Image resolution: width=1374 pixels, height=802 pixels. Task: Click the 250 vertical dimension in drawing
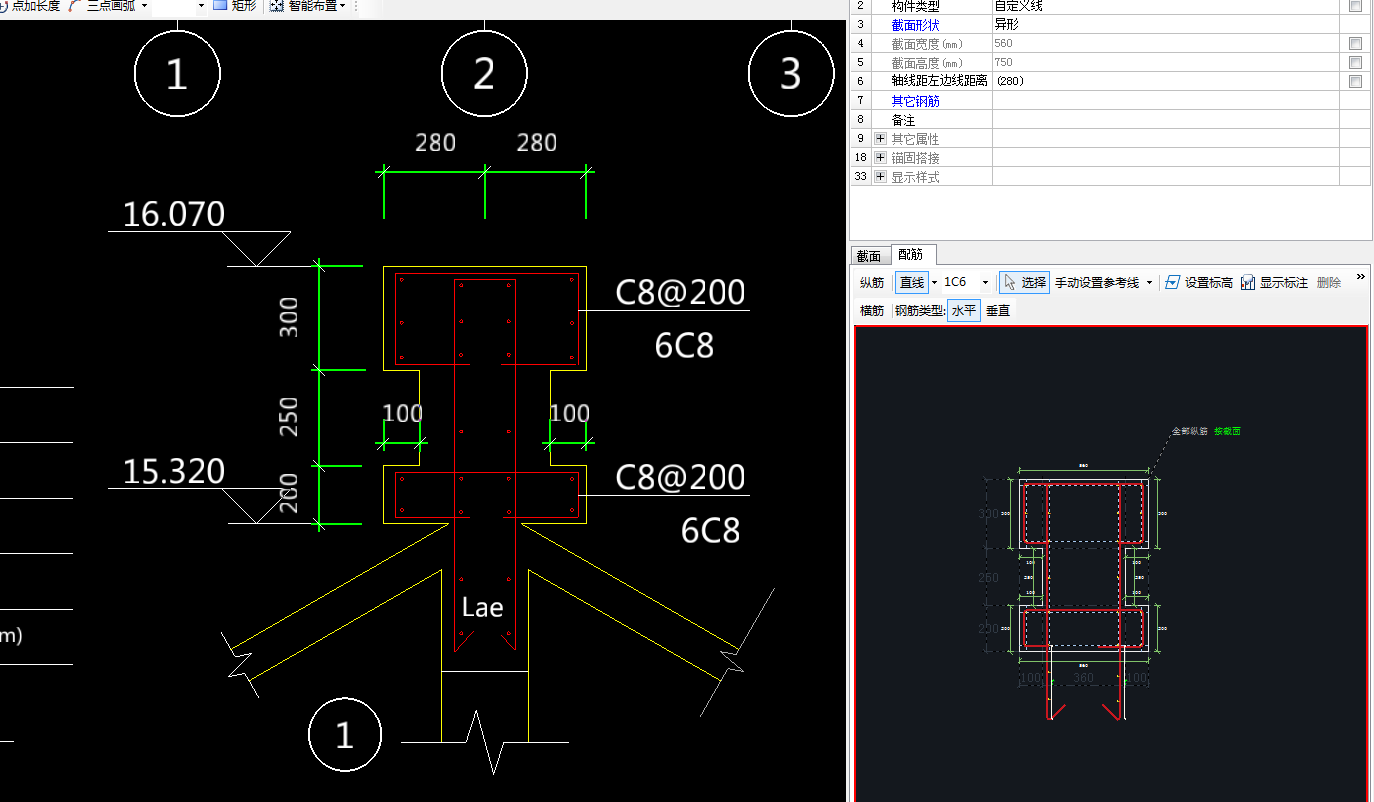coord(289,416)
